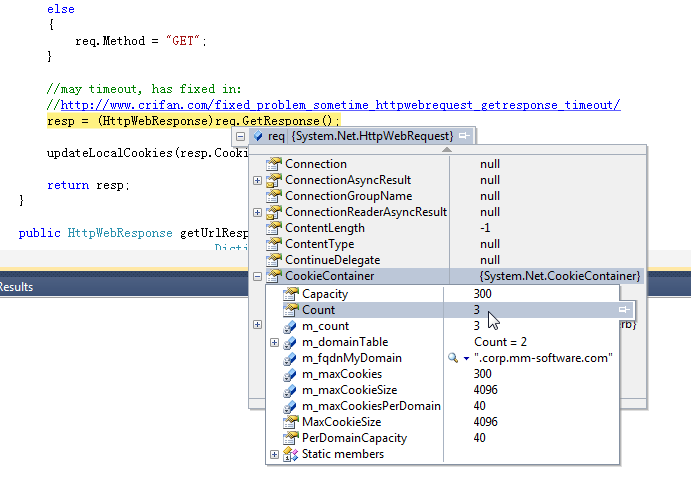Click the "return resp;" code line
Screen dimensions: 691x487
click(88, 185)
